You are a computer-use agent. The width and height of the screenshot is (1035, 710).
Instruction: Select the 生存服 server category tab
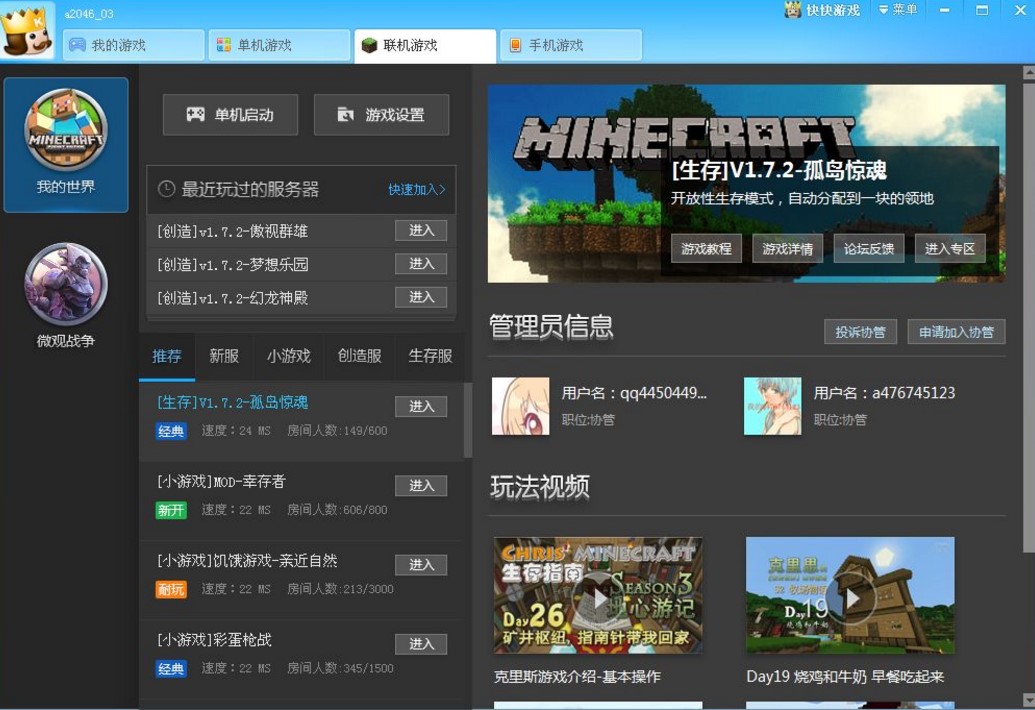(430, 356)
